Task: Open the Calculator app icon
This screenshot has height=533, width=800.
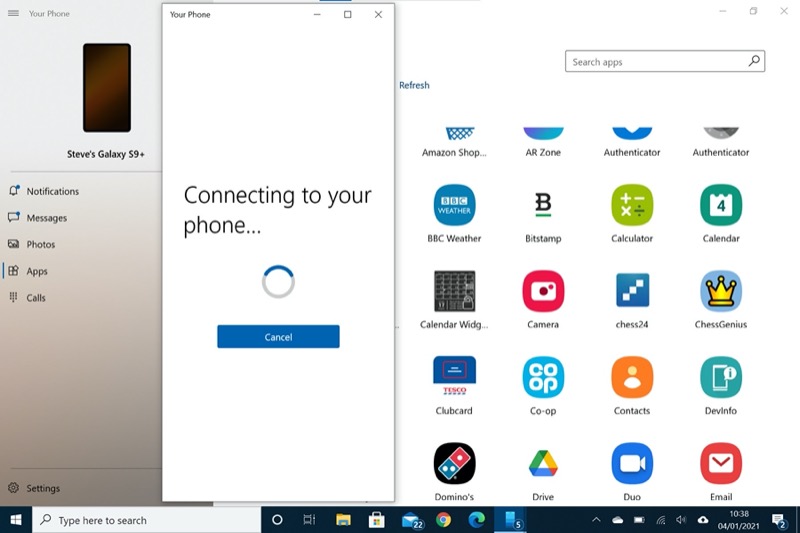Action: (632, 205)
